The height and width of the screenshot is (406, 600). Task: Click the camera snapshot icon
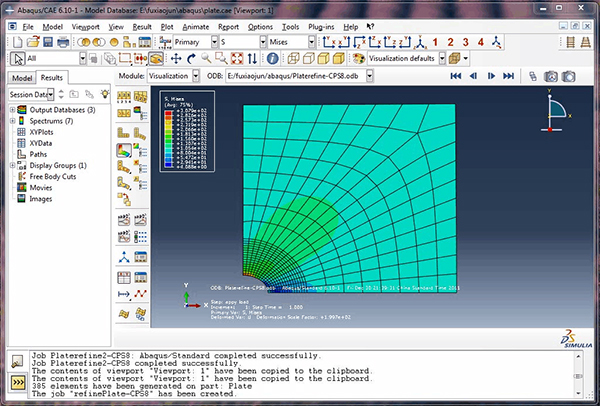[x=567, y=76]
